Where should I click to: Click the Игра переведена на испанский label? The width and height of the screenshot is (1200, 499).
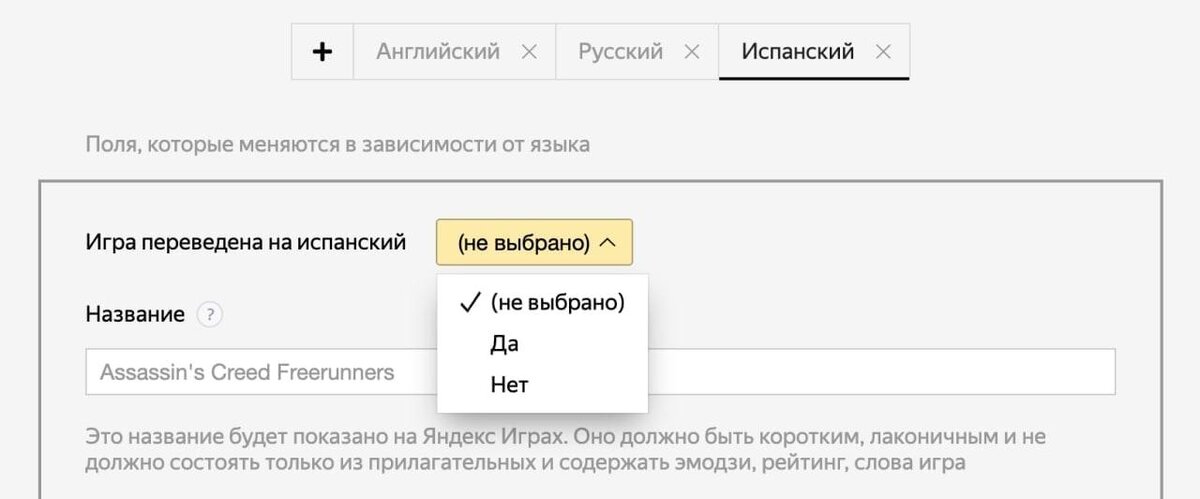[x=246, y=242]
